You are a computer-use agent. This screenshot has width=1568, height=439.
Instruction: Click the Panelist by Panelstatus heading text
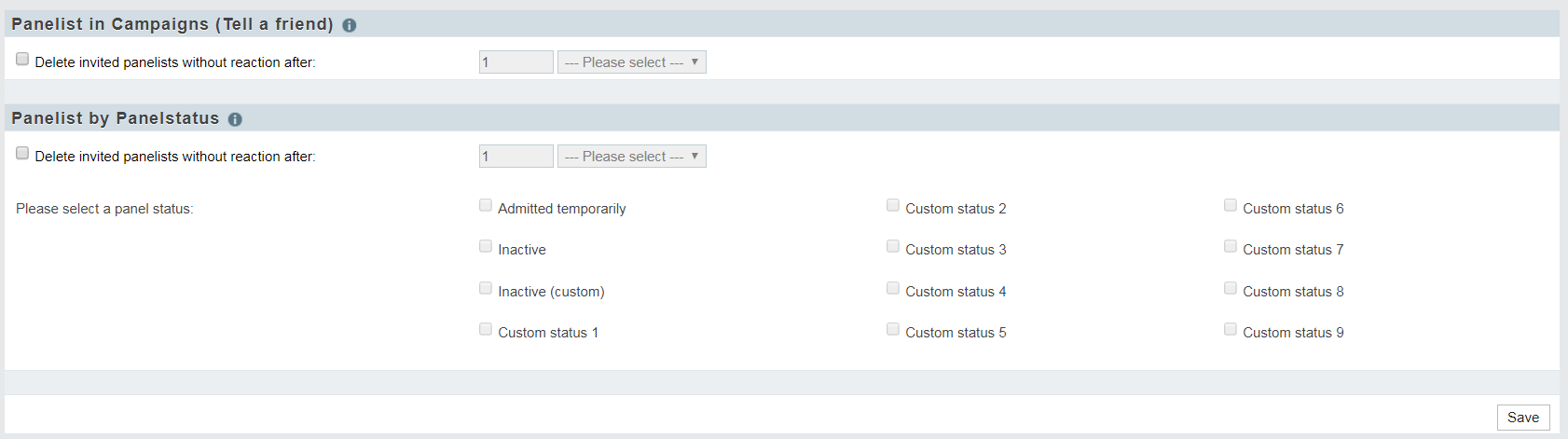(116, 118)
